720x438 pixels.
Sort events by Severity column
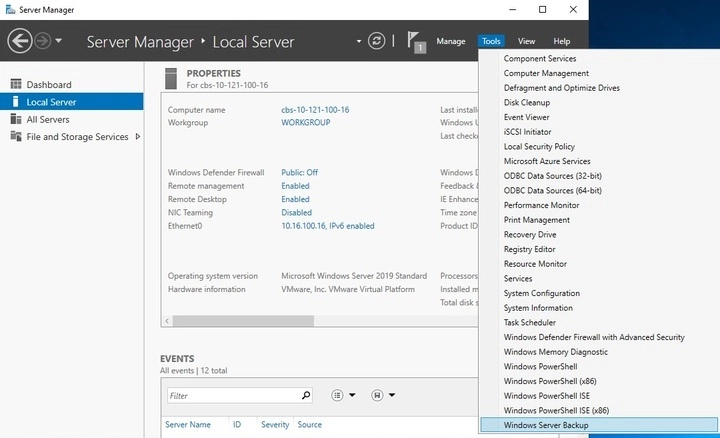[275, 425]
